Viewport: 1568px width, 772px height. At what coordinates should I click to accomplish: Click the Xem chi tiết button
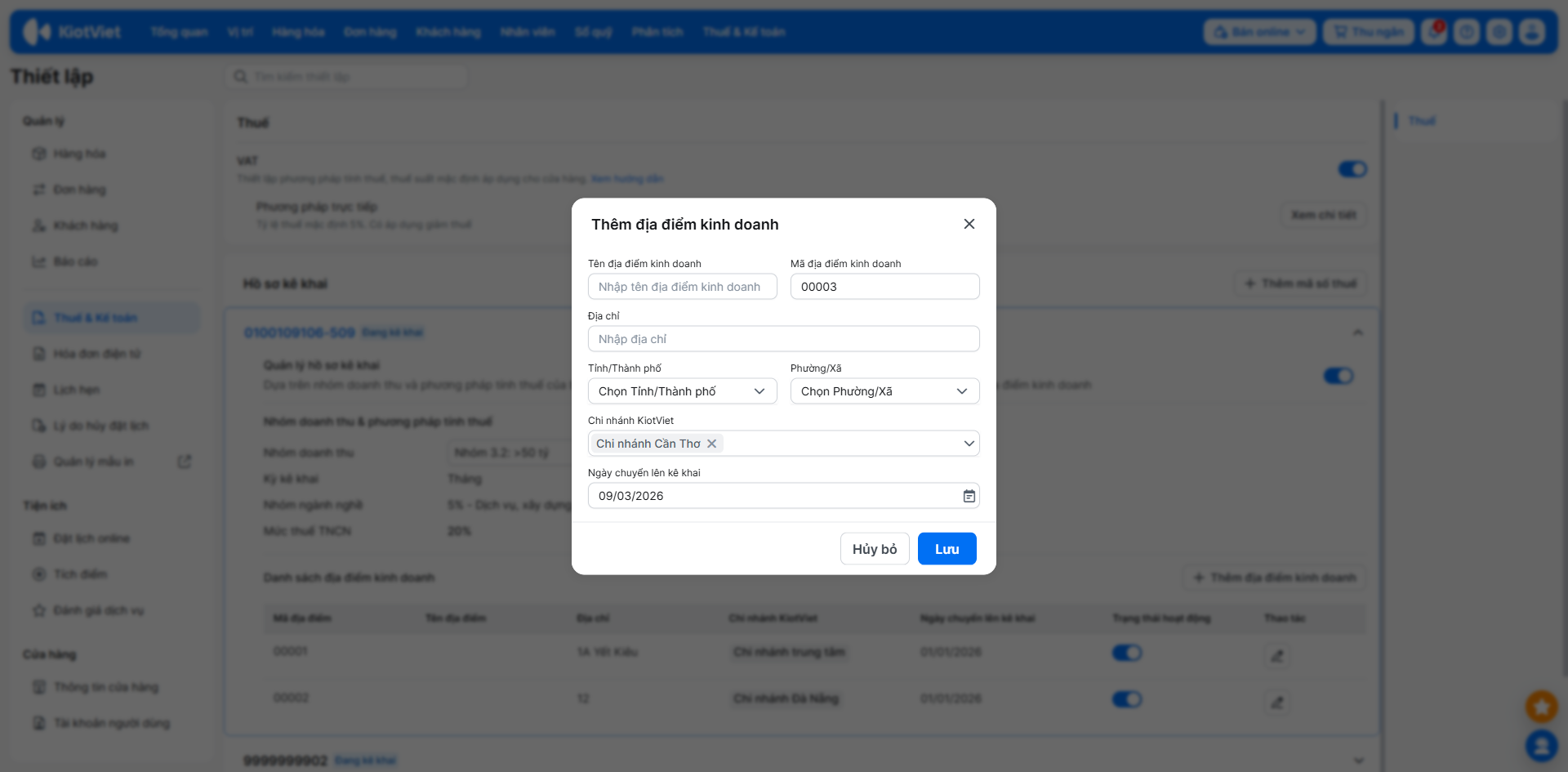pos(1324,215)
